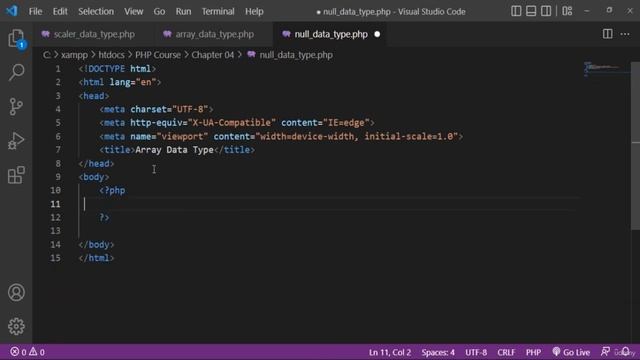Click UTF-8 encoding in status bar
Image resolution: width=640 pixels, height=360 pixels.
click(476, 352)
